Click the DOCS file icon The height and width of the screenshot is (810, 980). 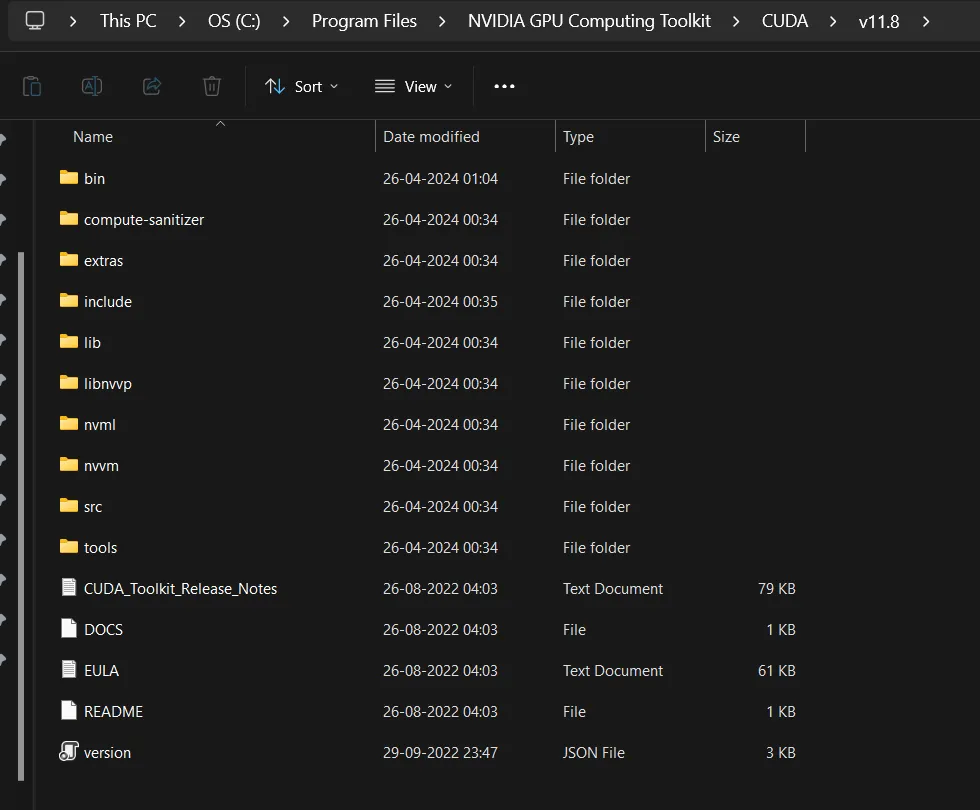click(69, 628)
